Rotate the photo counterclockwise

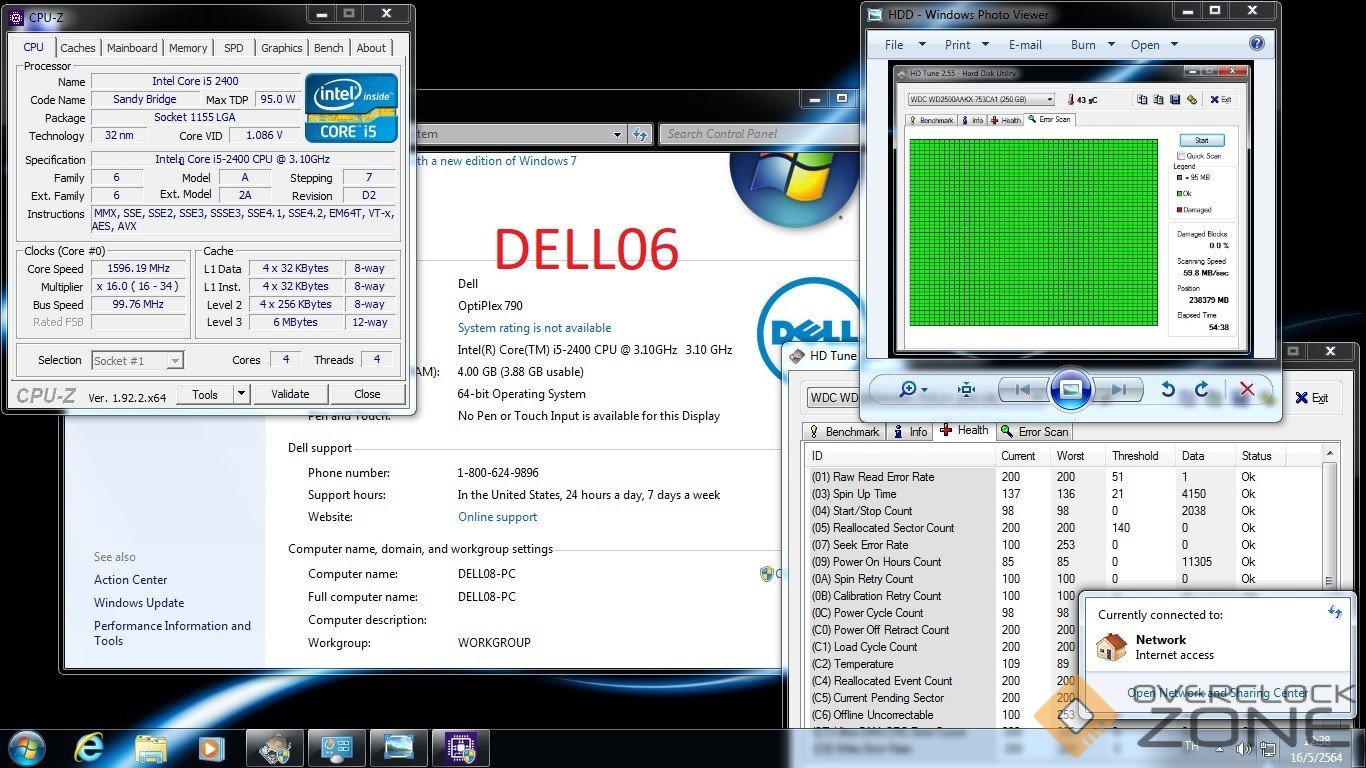(x=1167, y=390)
